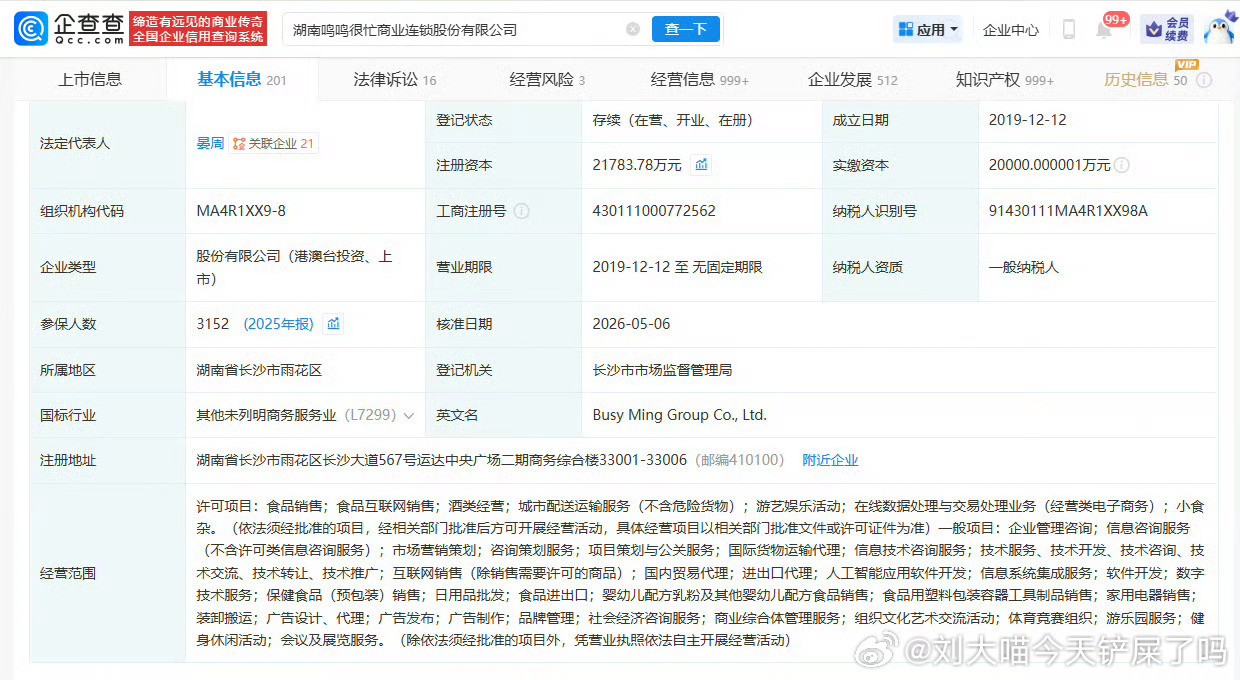
Task: Click 一般纳税人 taxpayer qualification
Action: [1023, 267]
